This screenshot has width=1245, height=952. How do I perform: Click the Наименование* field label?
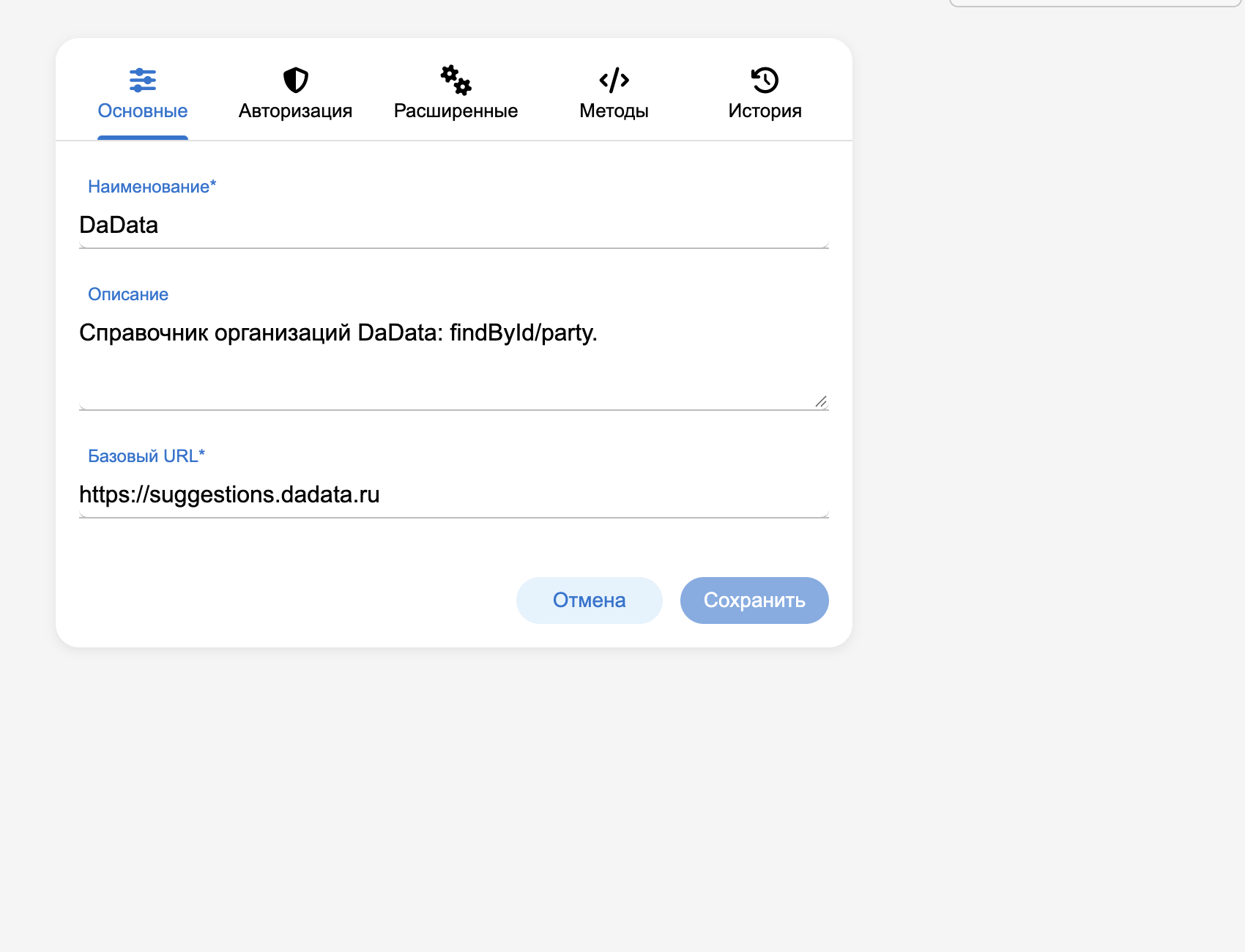(x=152, y=187)
